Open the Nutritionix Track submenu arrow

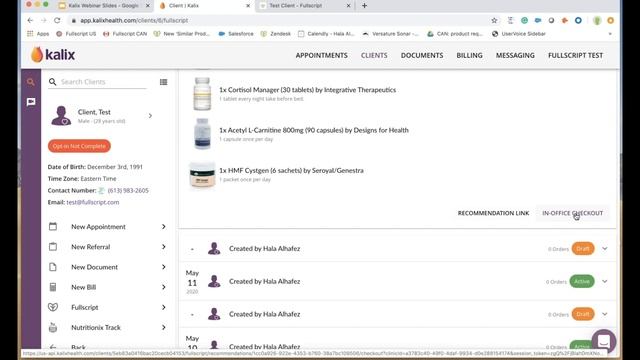[x=163, y=327]
